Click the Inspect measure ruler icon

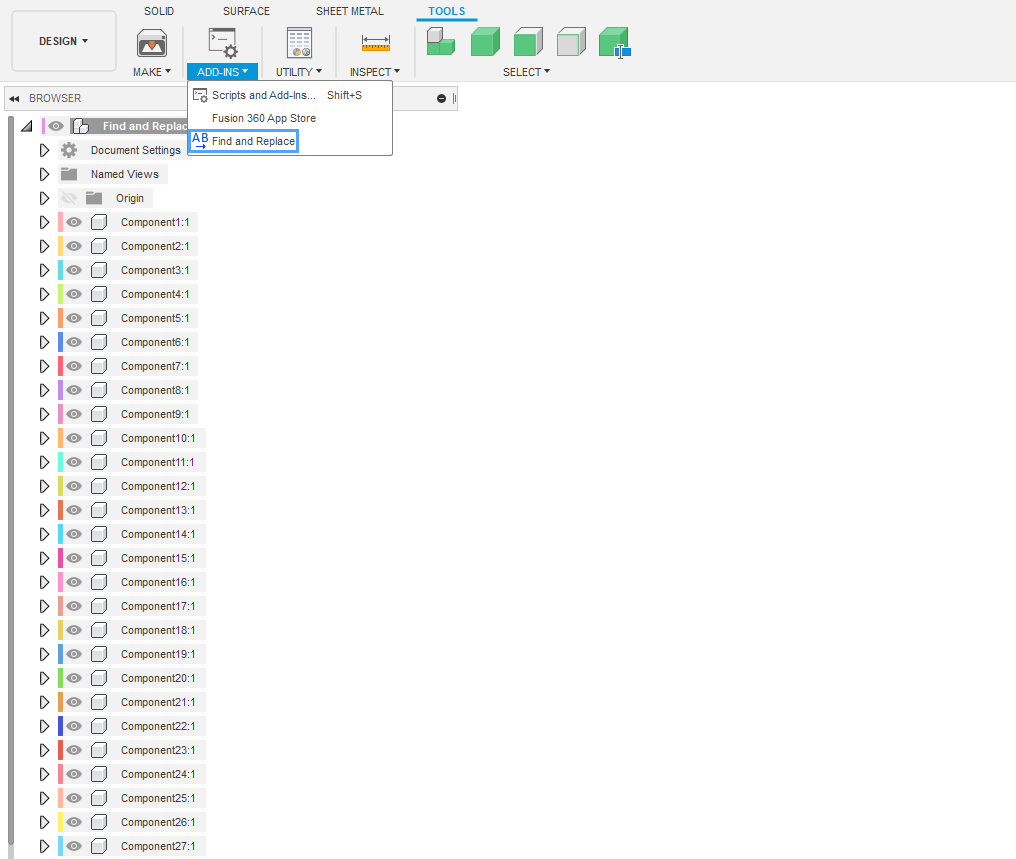(375, 43)
